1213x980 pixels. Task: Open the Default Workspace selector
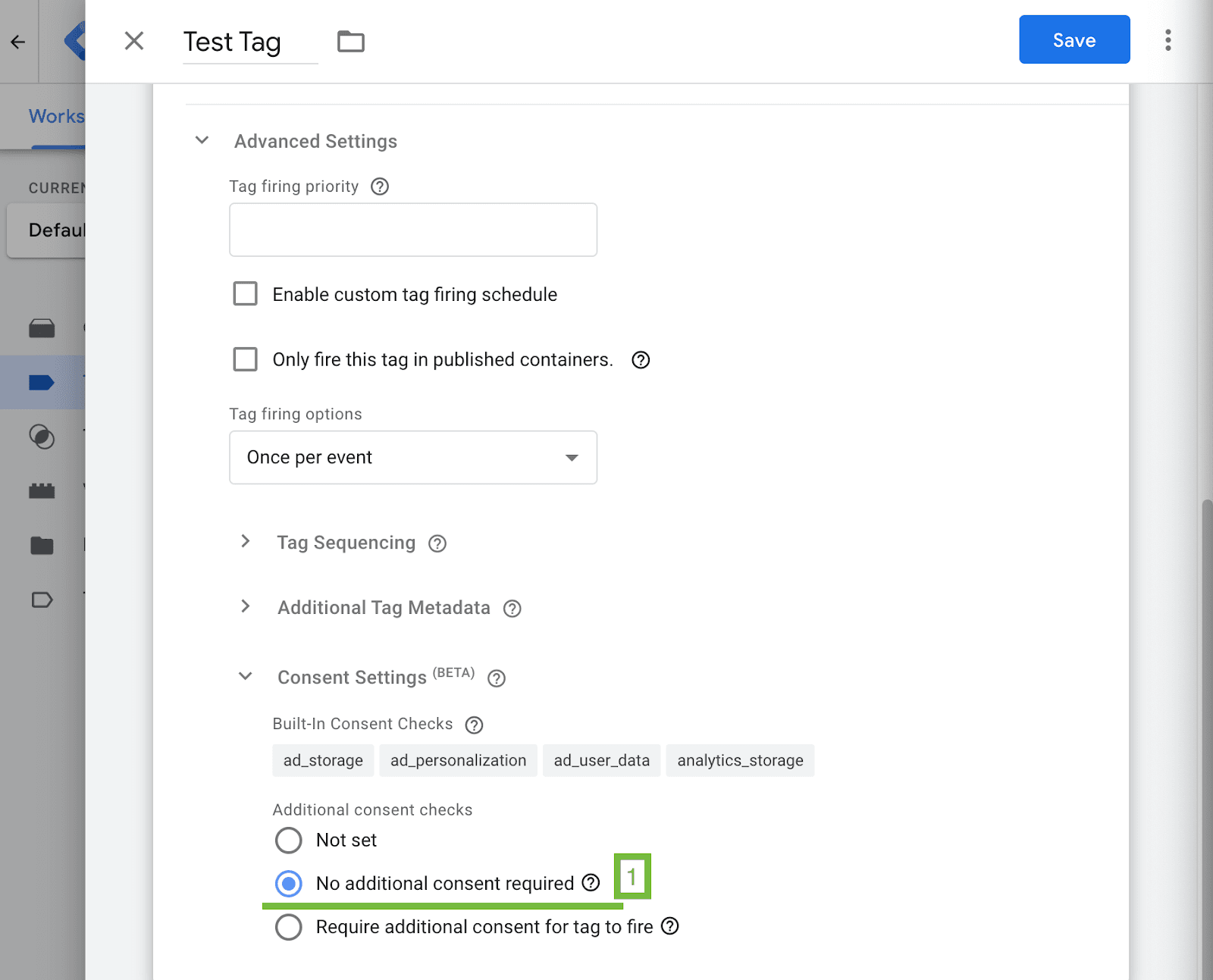tap(57, 230)
